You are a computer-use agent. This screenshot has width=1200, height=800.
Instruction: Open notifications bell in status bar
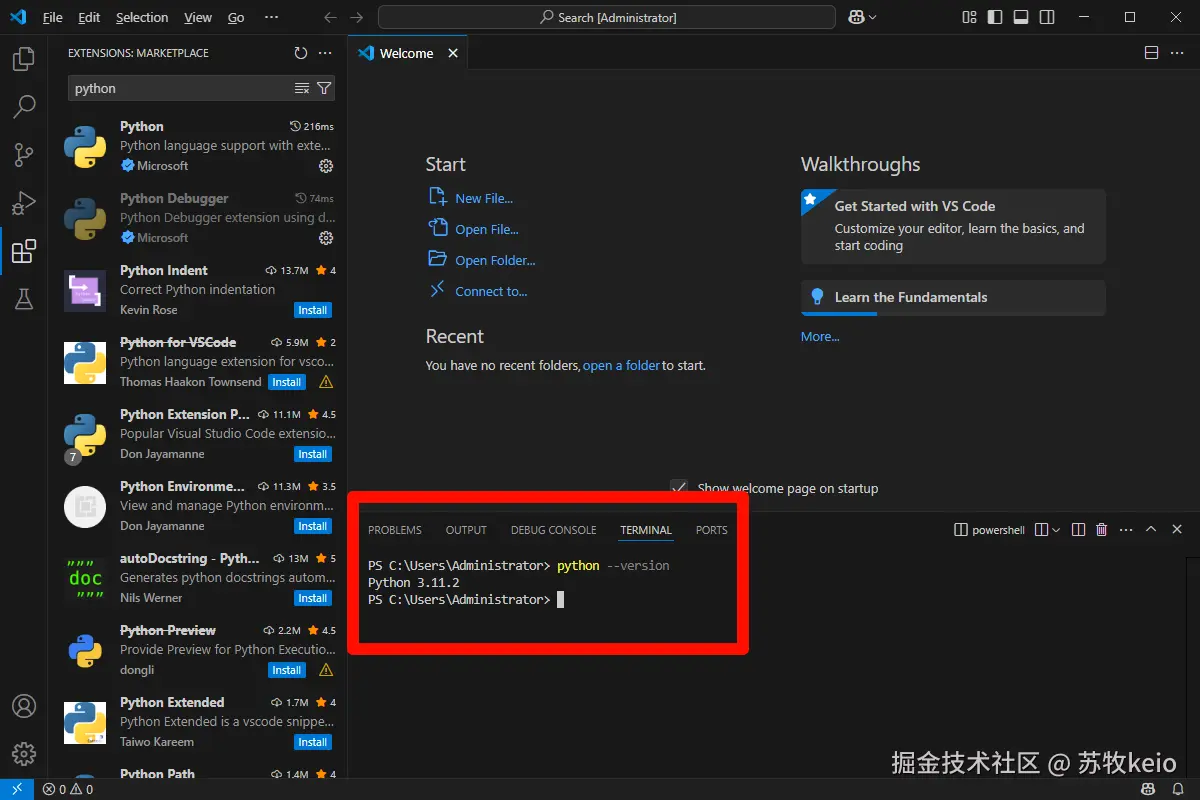click(1178, 789)
